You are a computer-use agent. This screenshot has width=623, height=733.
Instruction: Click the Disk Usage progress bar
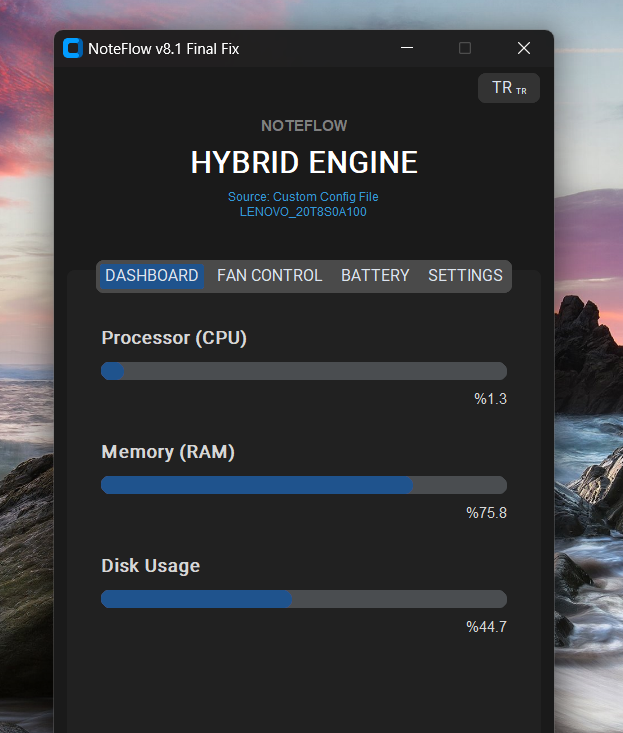pos(304,599)
